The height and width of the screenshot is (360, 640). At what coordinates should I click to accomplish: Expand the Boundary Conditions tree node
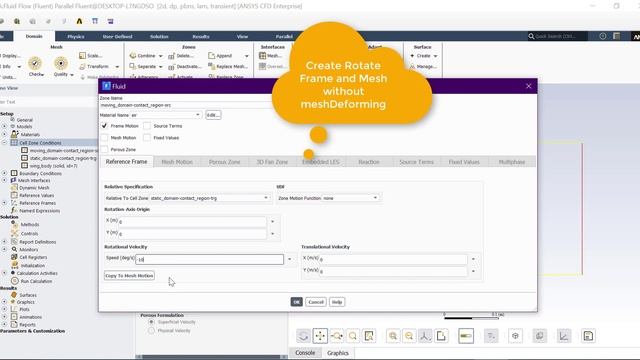[x=4, y=173]
